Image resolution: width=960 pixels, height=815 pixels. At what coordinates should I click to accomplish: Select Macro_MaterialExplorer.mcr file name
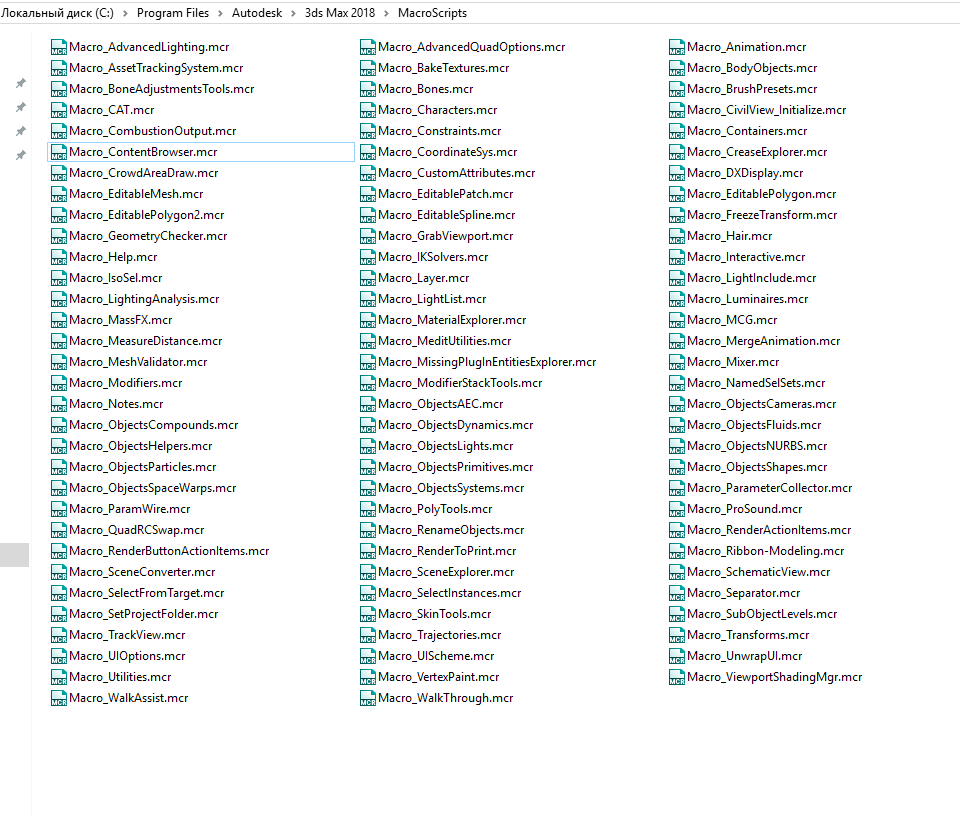click(x=452, y=320)
